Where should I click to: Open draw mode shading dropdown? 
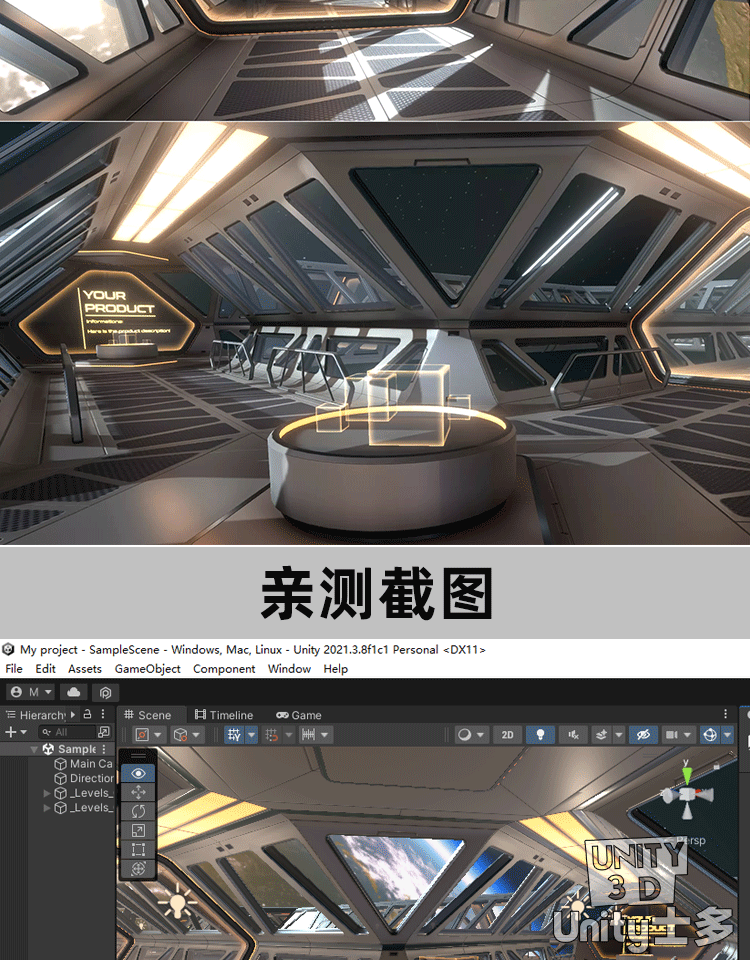tap(471, 735)
